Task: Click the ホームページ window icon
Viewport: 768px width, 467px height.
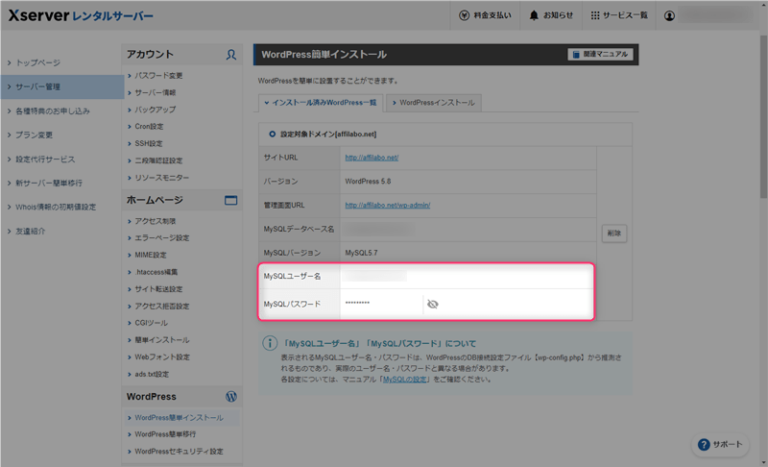Action: pyautogui.click(x=231, y=200)
